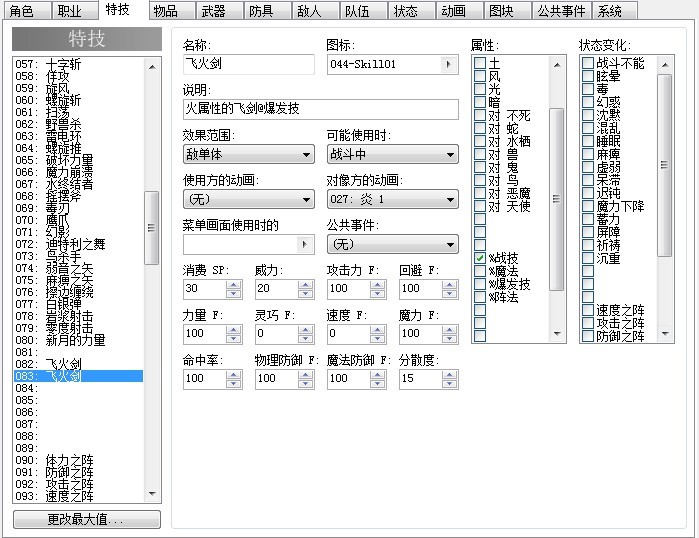Select skill 057: 十字斩
Viewport: 699px width, 538px height.
pos(78,64)
